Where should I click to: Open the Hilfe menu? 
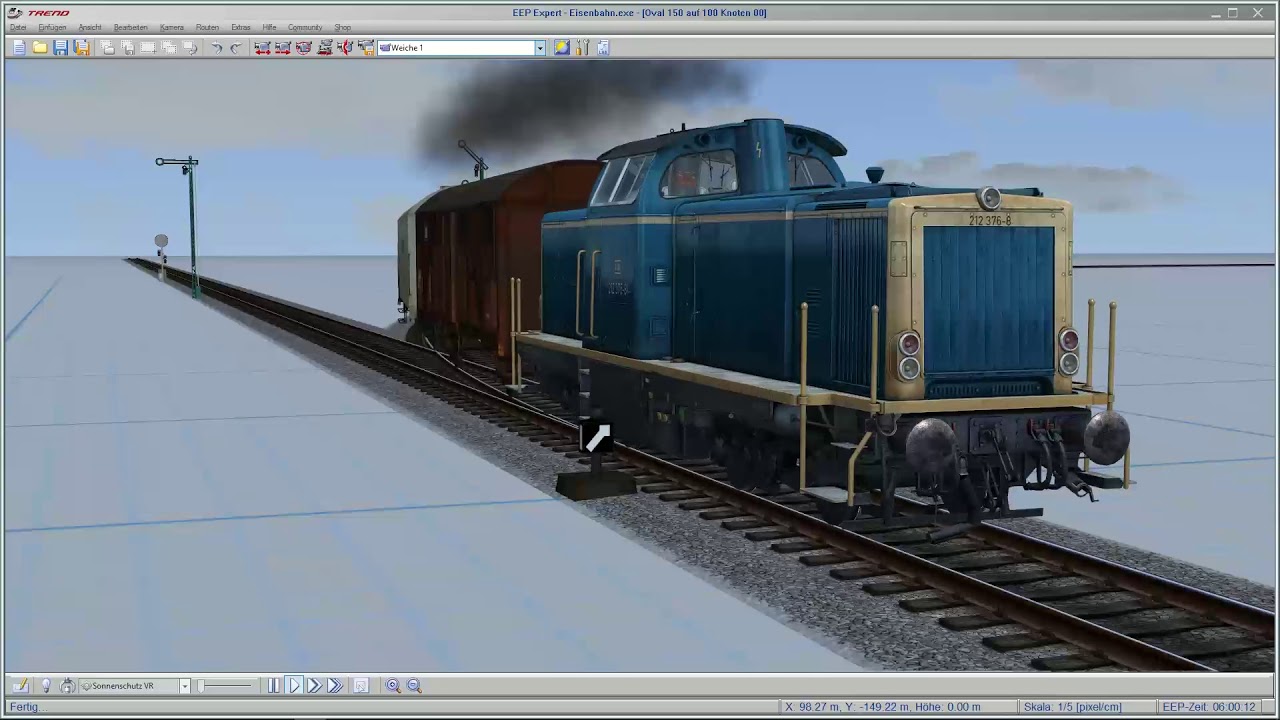pyautogui.click(x=269, y=27)
